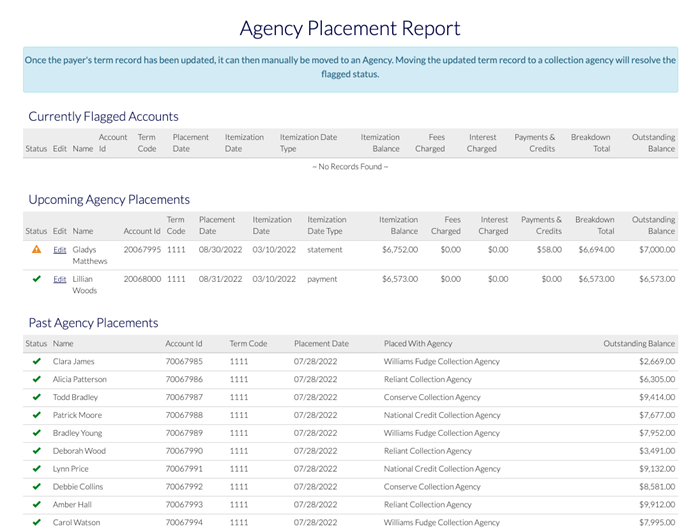Click the green checkmark for Deborah Wood
Image resolution: width=700 pixels, height=531 pixels.
coord(36,451)
